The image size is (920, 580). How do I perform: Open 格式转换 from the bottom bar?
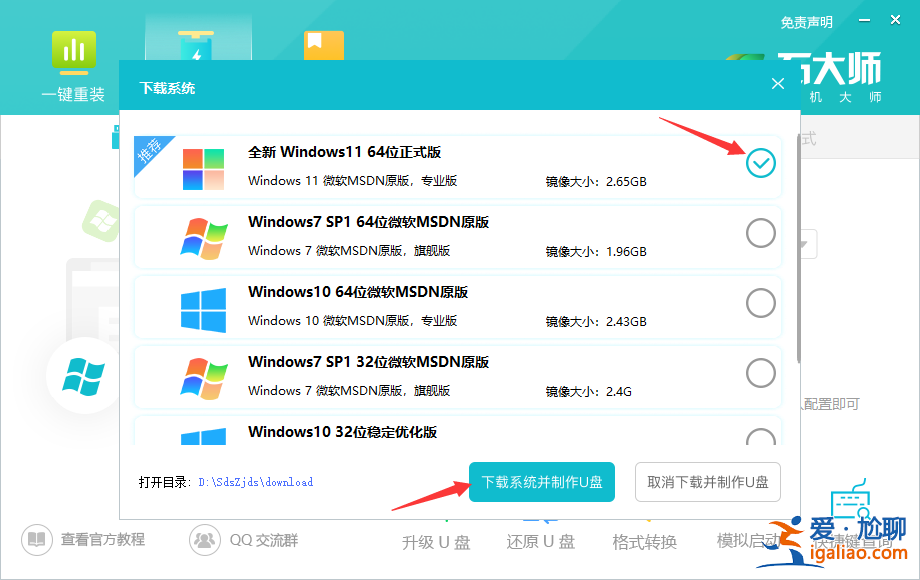pos(643,541)
